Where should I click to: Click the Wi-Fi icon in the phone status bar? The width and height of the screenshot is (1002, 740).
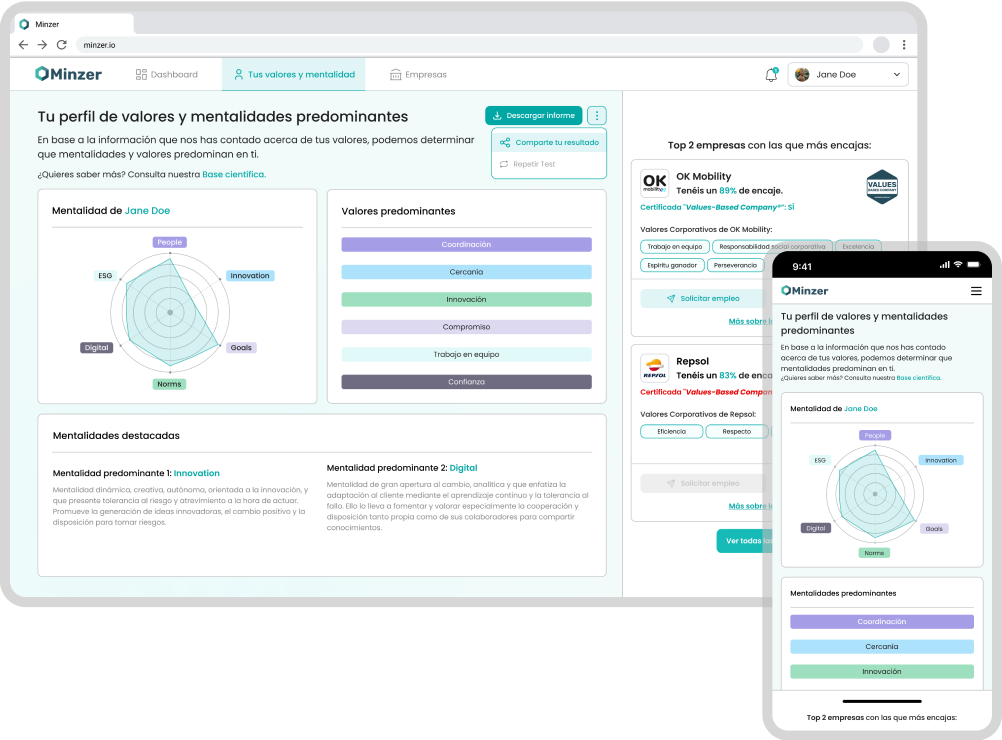pyautogui.click(x=958, y=265)
